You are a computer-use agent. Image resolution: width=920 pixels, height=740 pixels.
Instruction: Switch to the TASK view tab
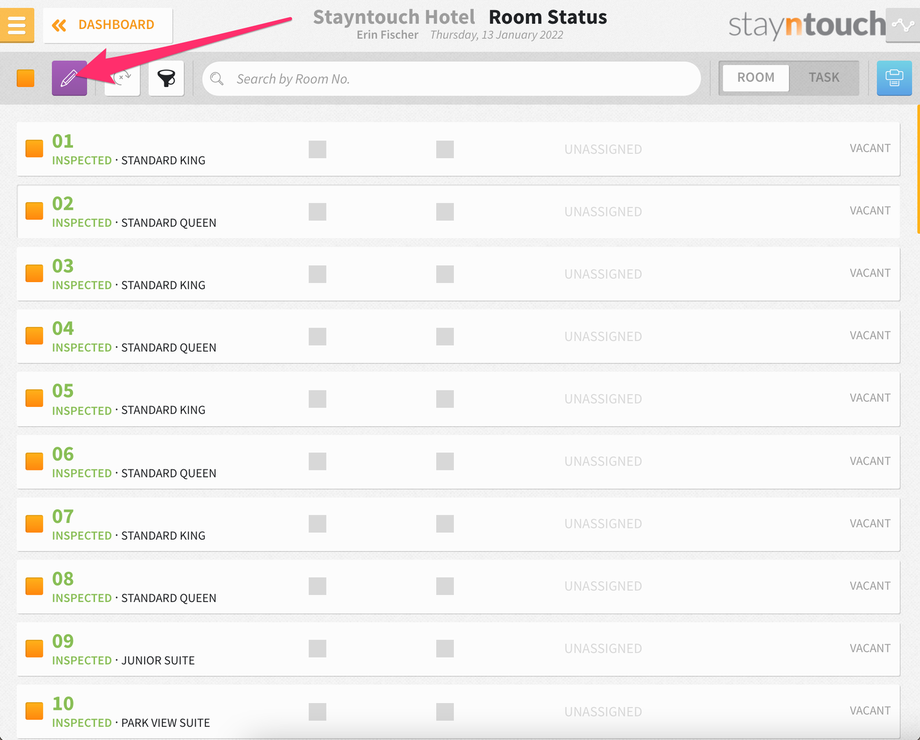824,77
